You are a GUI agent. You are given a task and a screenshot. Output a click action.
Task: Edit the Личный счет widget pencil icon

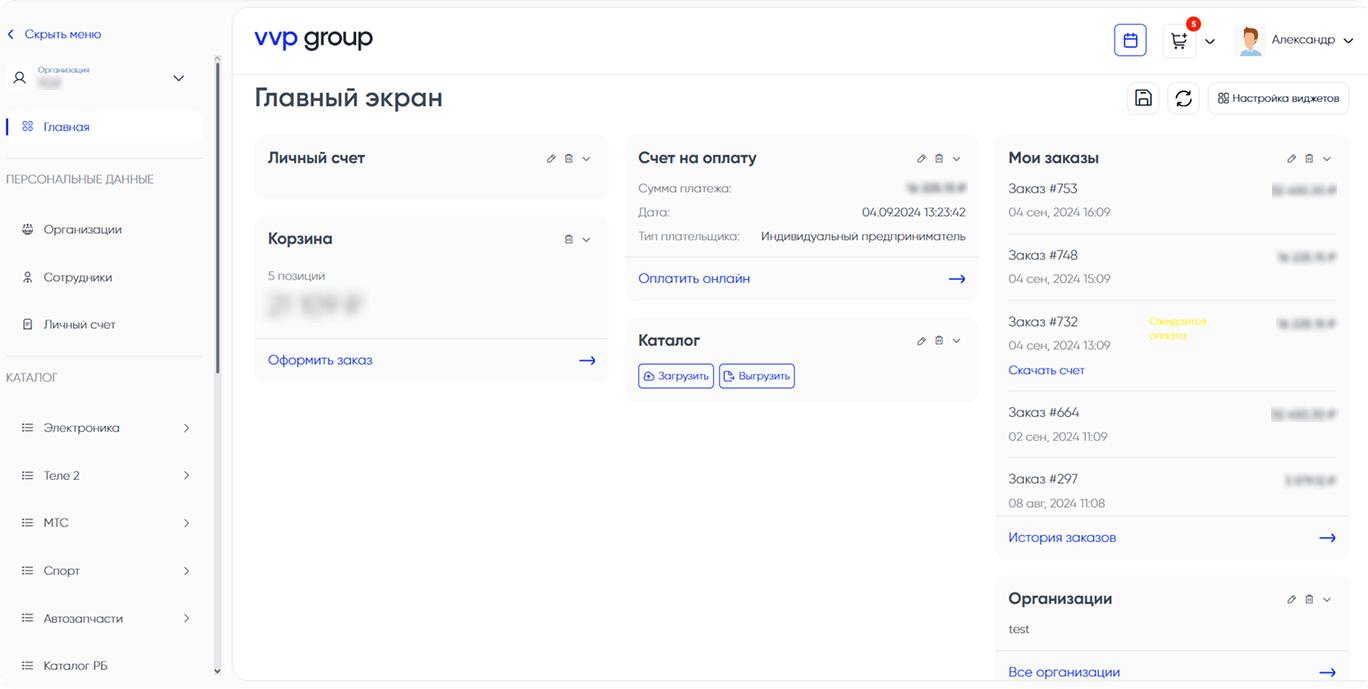point(551,159)
